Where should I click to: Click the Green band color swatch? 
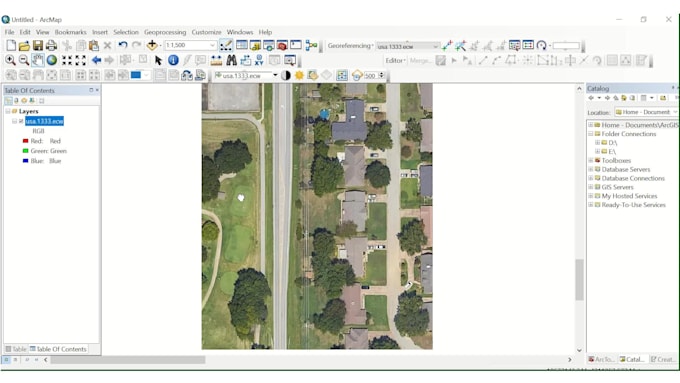[x=25, y=151]
